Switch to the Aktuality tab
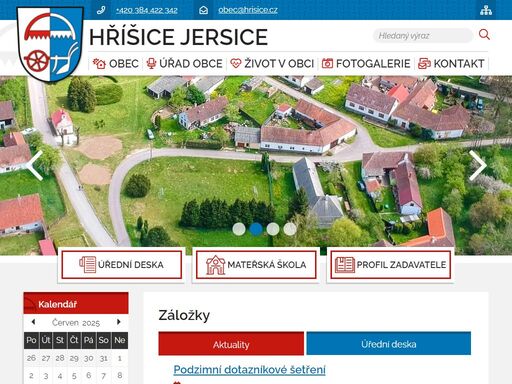The width and height of the screenshot is (512, 384). point(231,344)
